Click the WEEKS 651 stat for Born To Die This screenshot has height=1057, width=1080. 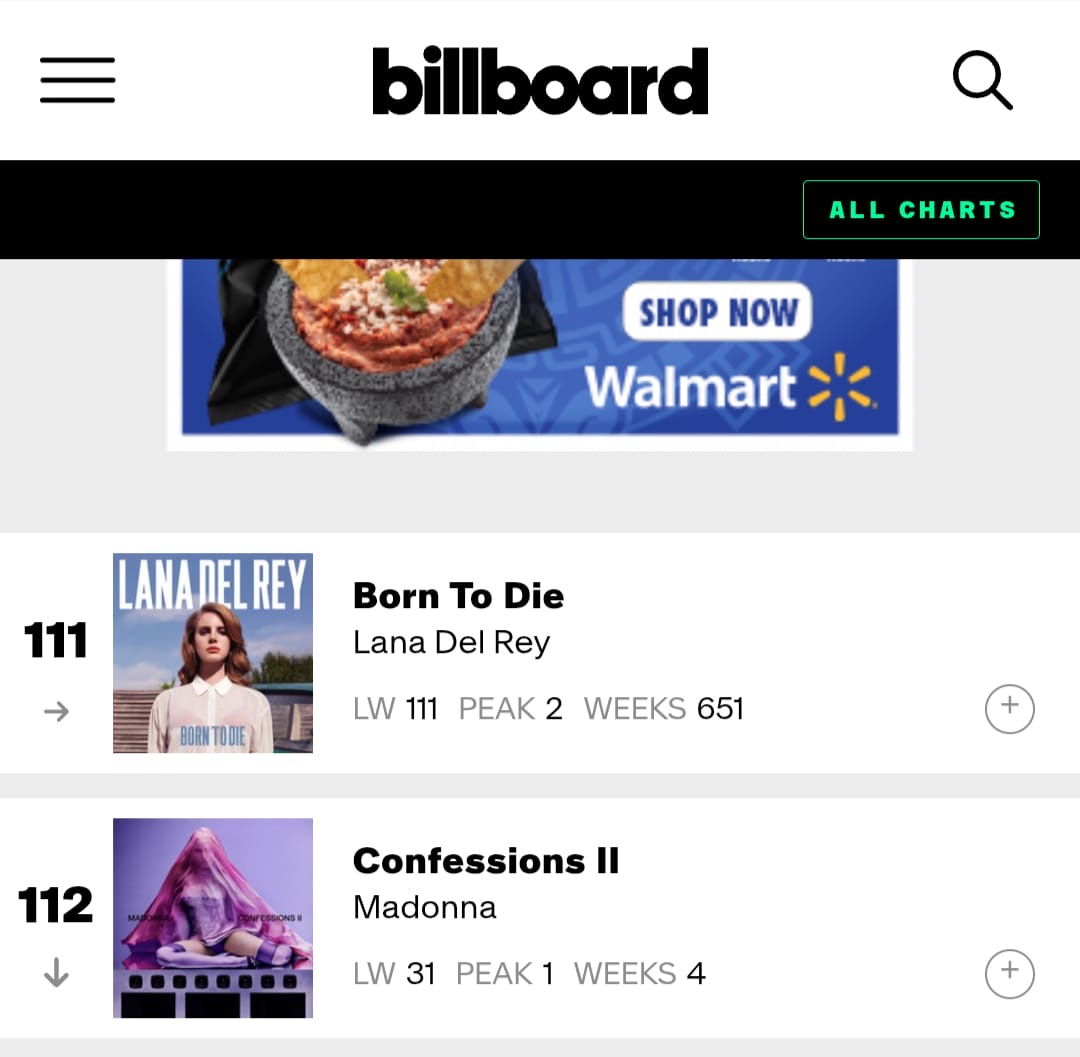click(663, 709)
